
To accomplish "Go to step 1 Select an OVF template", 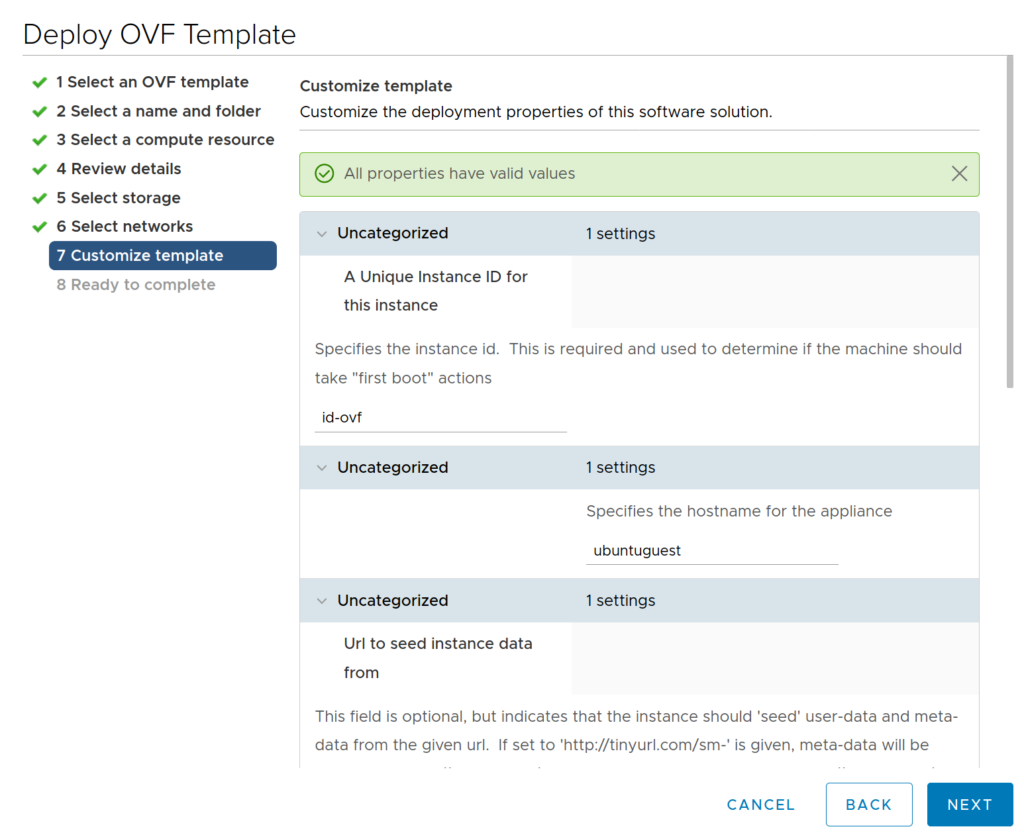I will (x=152, y=82).
